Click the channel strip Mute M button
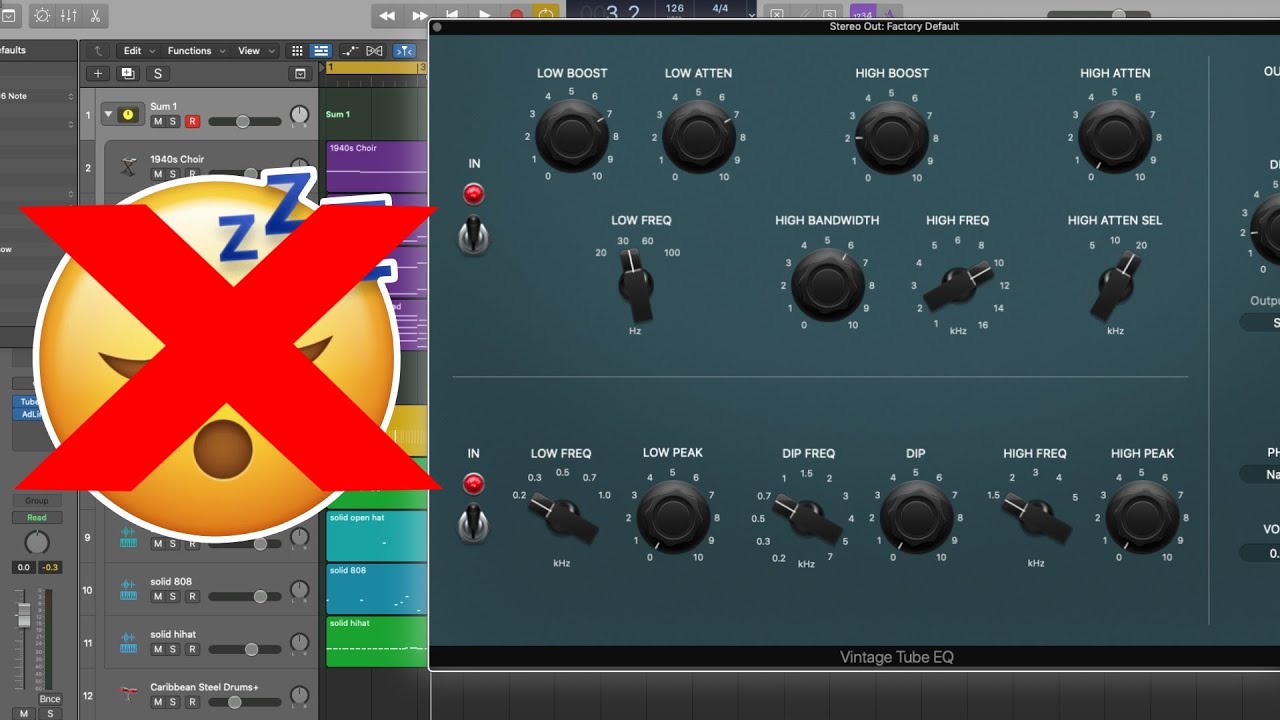This screenshot has width=1280, height=720. point(22,713)
